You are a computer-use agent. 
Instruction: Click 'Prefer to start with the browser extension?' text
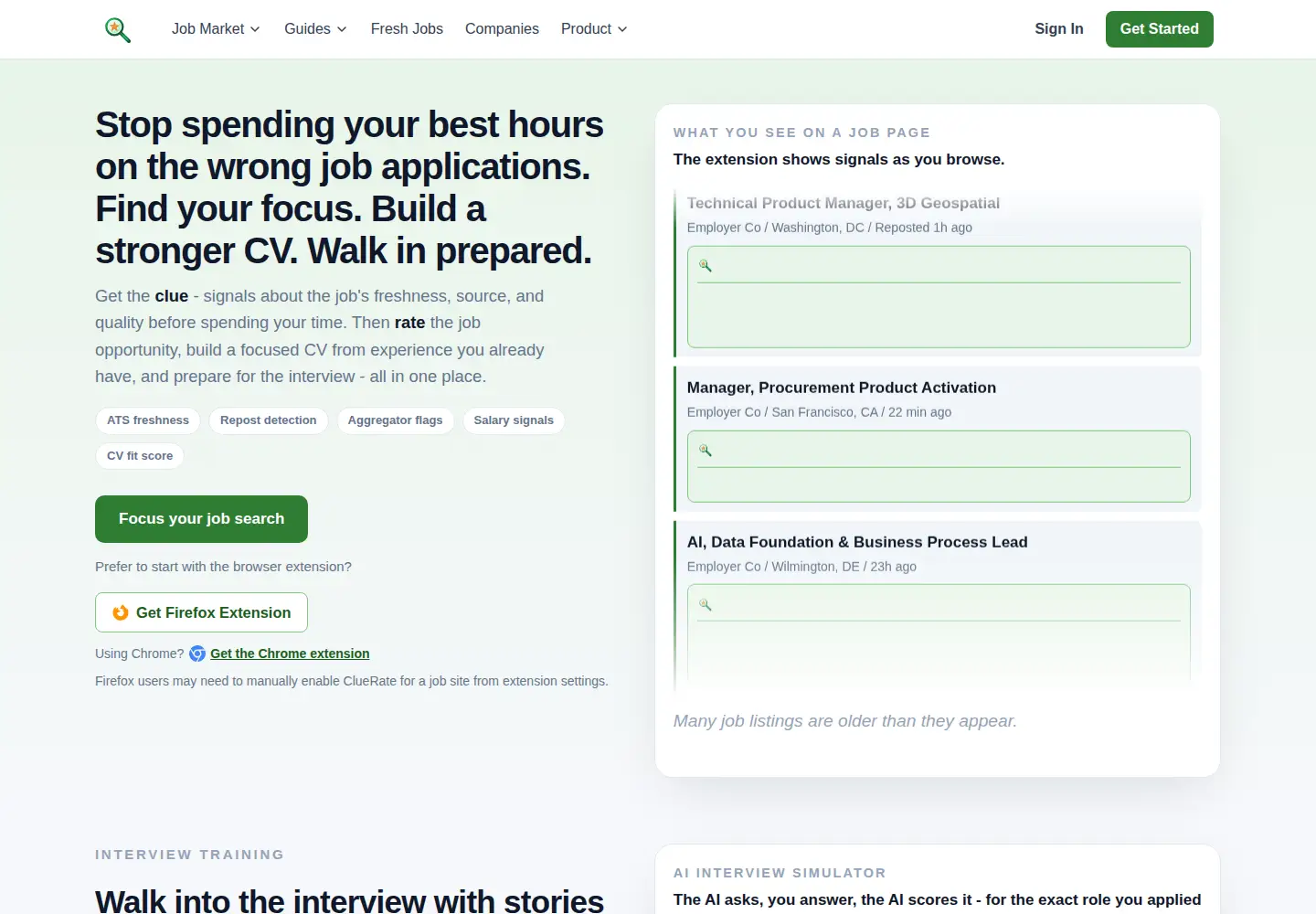click(x=223, y=567)
